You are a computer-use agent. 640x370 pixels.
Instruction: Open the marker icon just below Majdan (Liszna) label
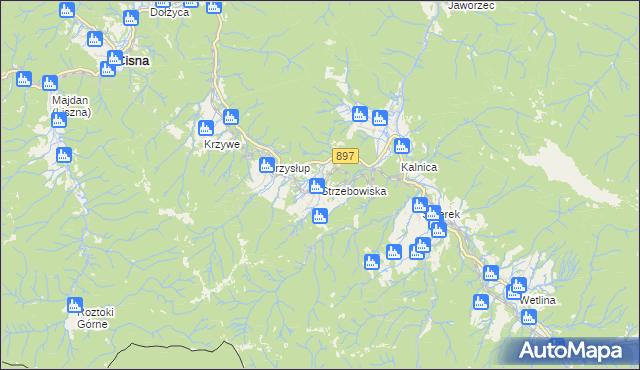59,120
